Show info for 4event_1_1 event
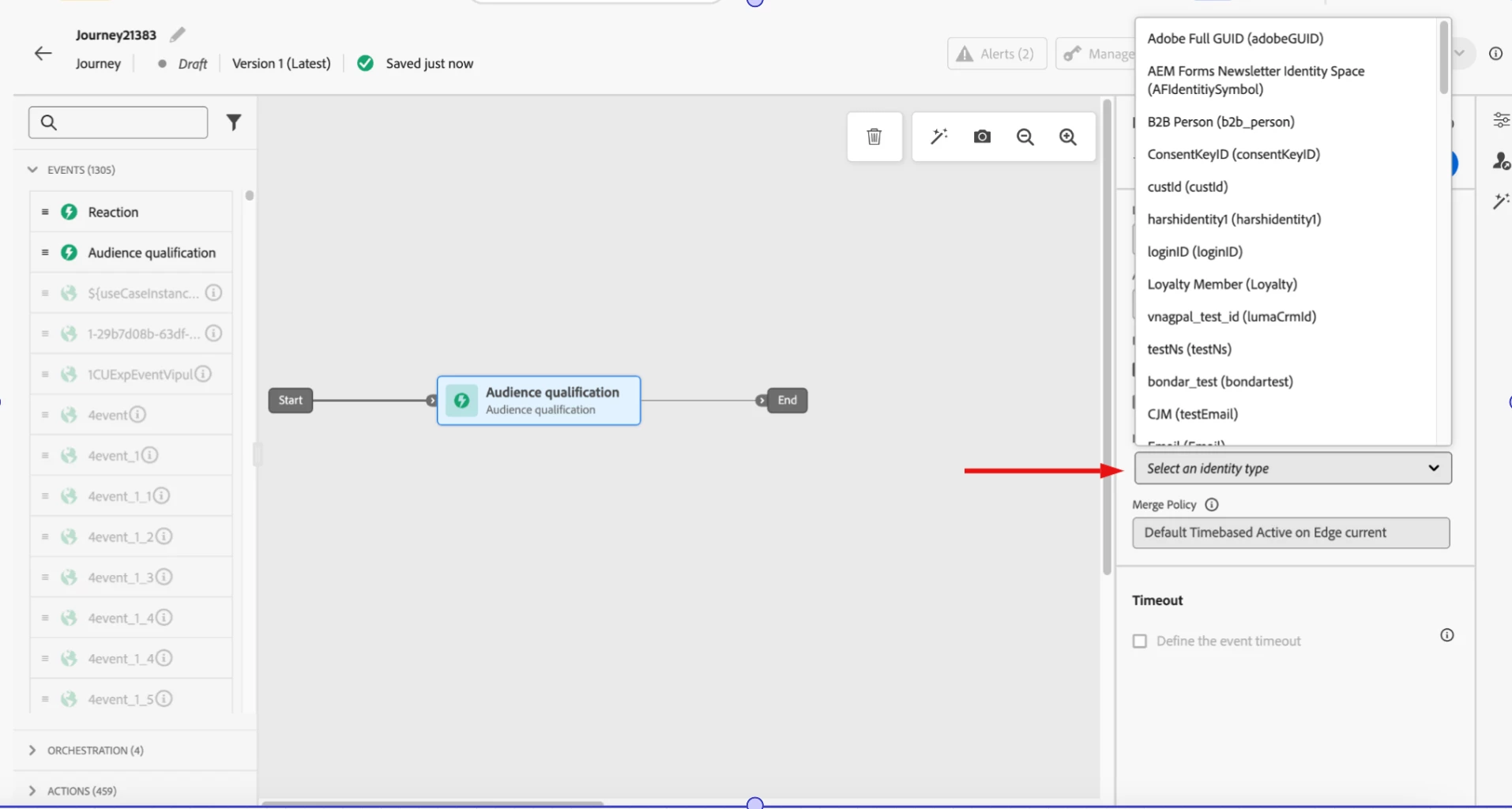 pyautogui.click(x=161, y=495)
